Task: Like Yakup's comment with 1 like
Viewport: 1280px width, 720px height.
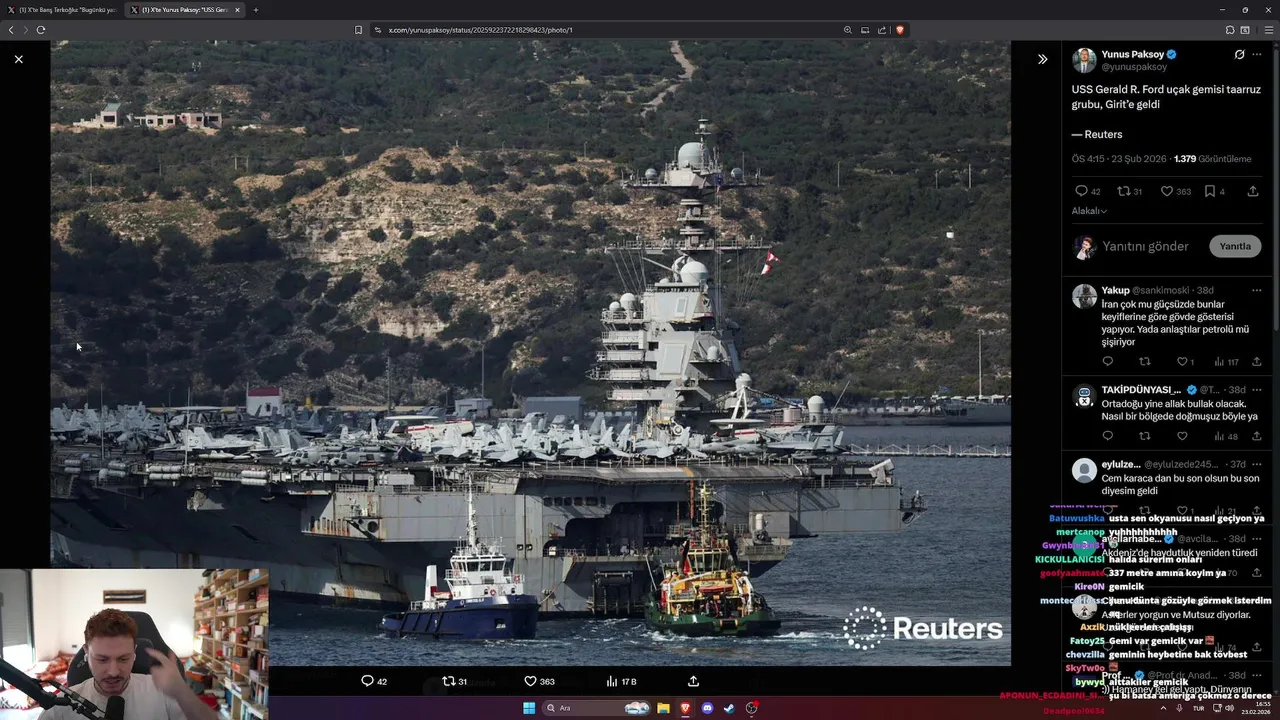Action: [x=1185, y=362]
